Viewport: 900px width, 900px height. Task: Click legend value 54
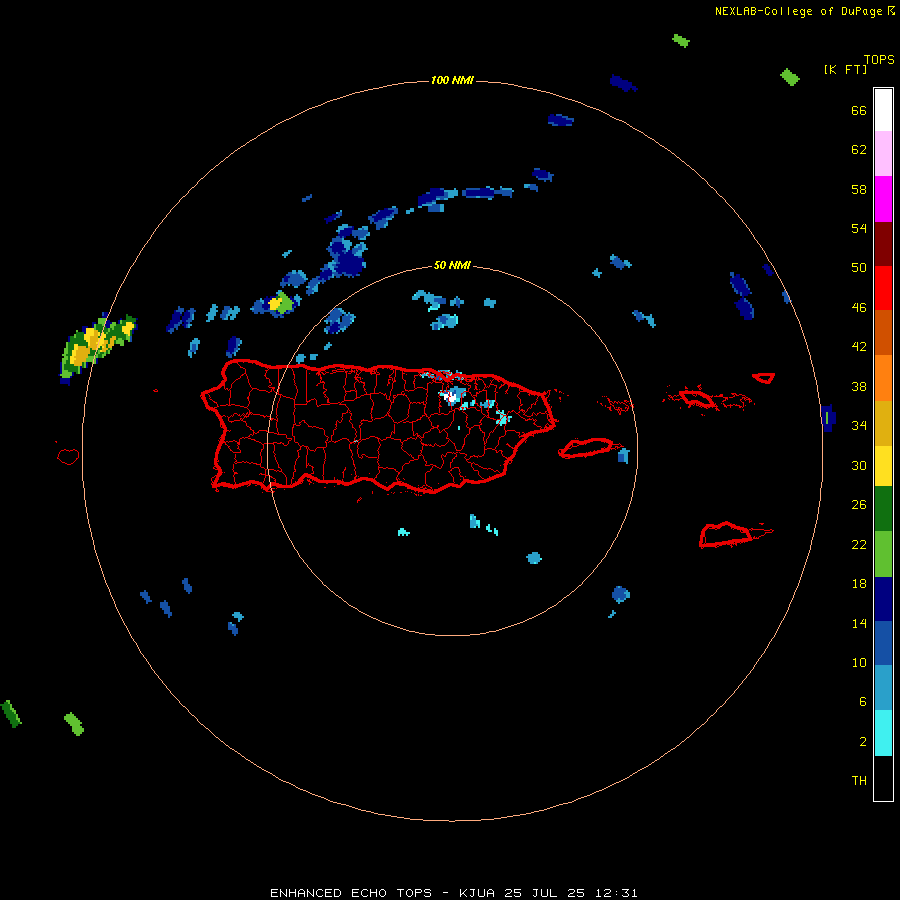point(859,228)
